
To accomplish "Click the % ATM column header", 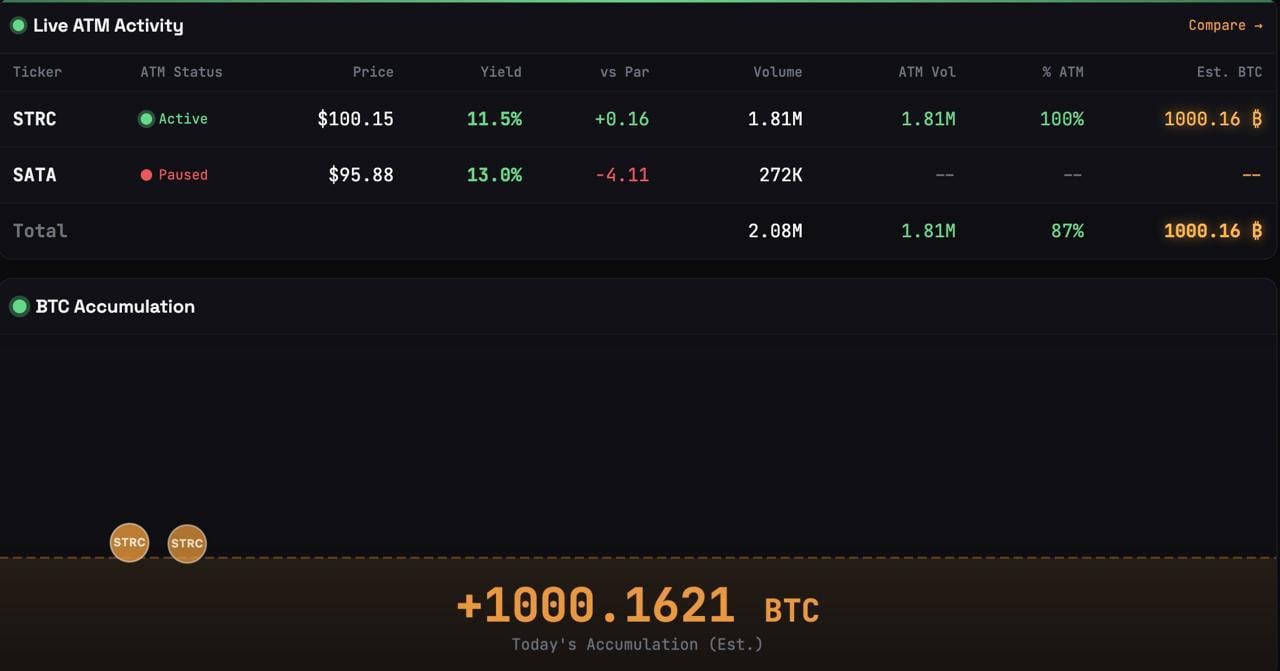I will click(x=1062, y=72).
